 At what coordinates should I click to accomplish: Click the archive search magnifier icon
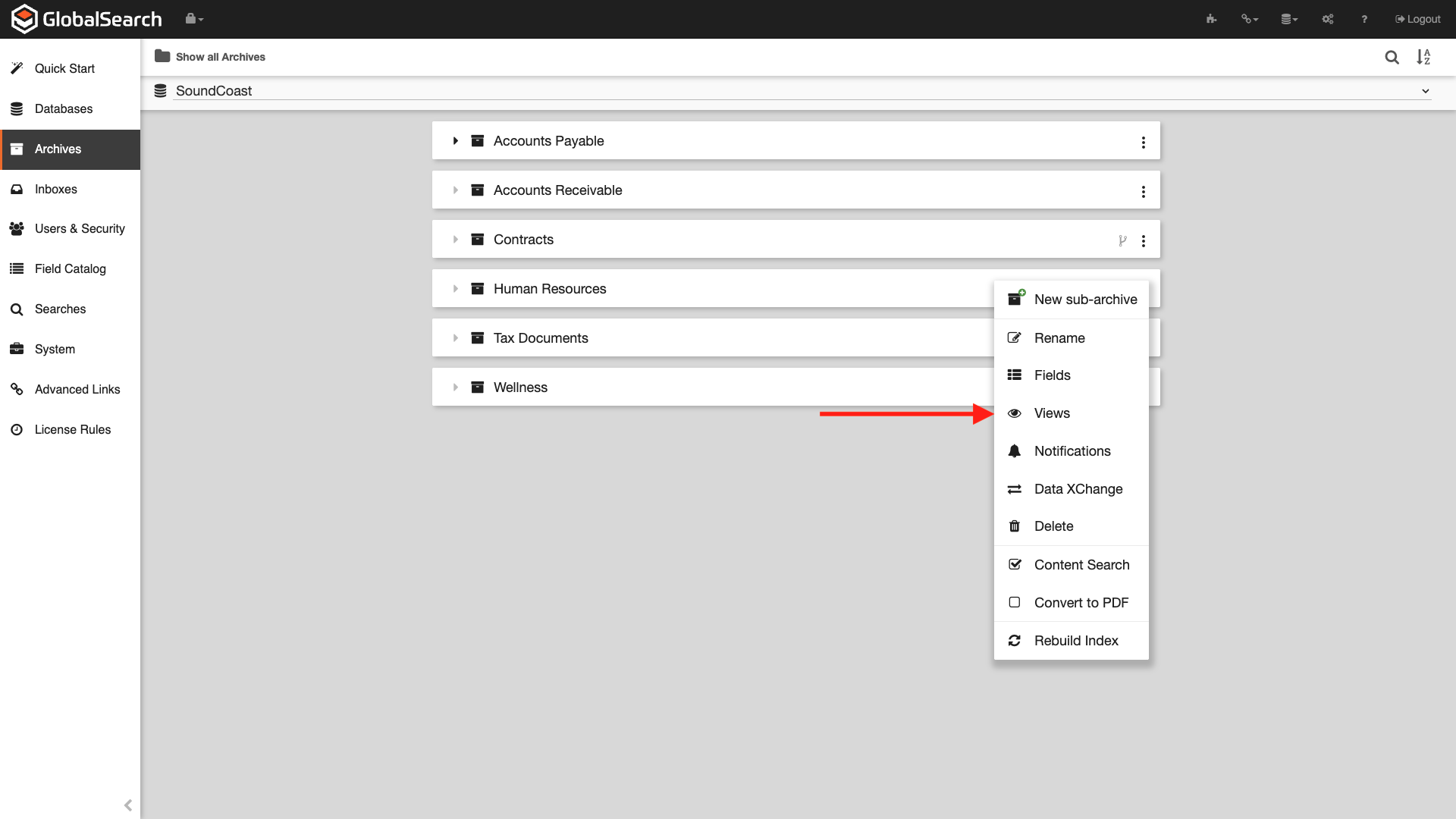(1392, 57)
